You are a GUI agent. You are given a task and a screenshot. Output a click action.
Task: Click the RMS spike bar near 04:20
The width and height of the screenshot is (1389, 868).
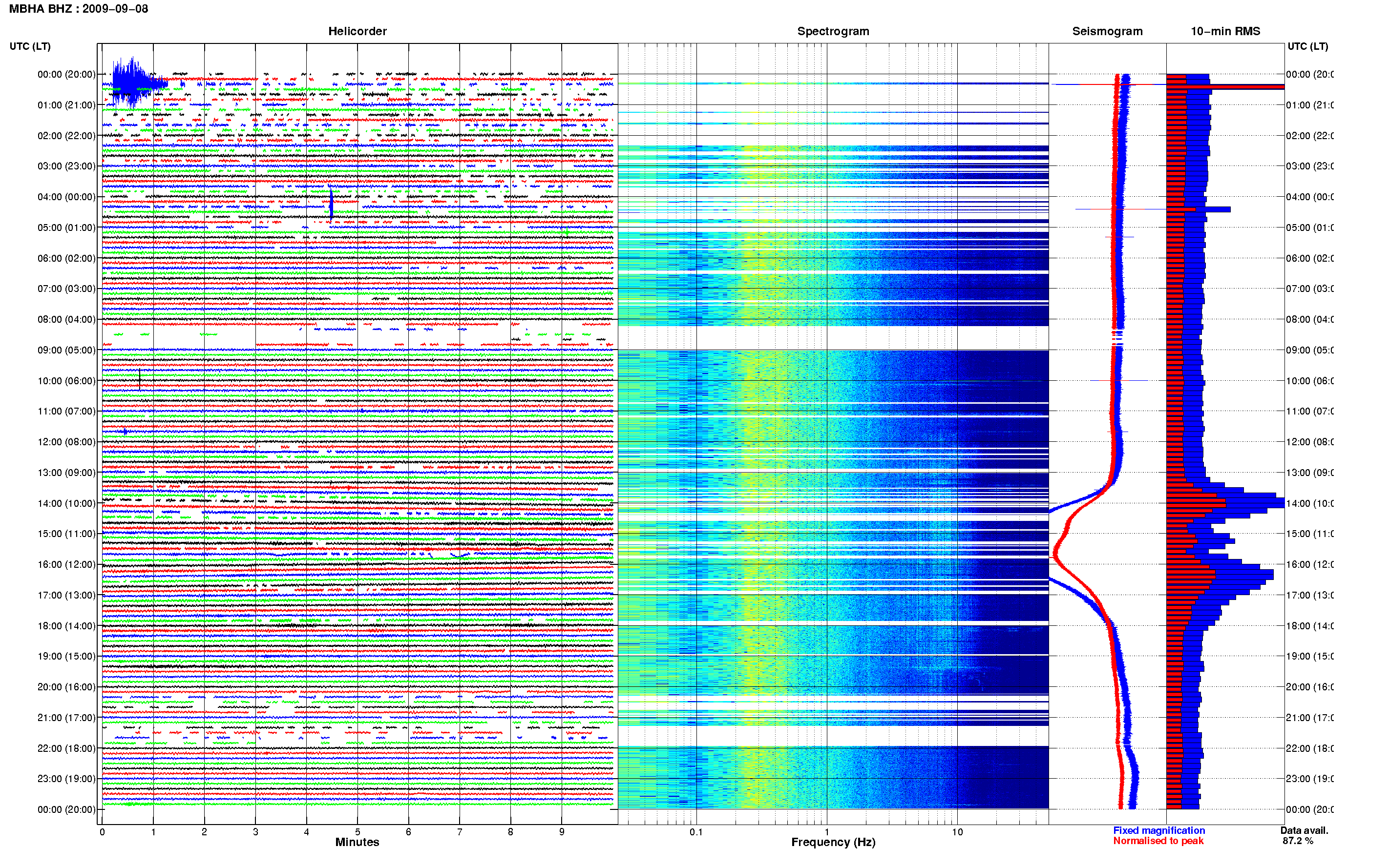1199,209
